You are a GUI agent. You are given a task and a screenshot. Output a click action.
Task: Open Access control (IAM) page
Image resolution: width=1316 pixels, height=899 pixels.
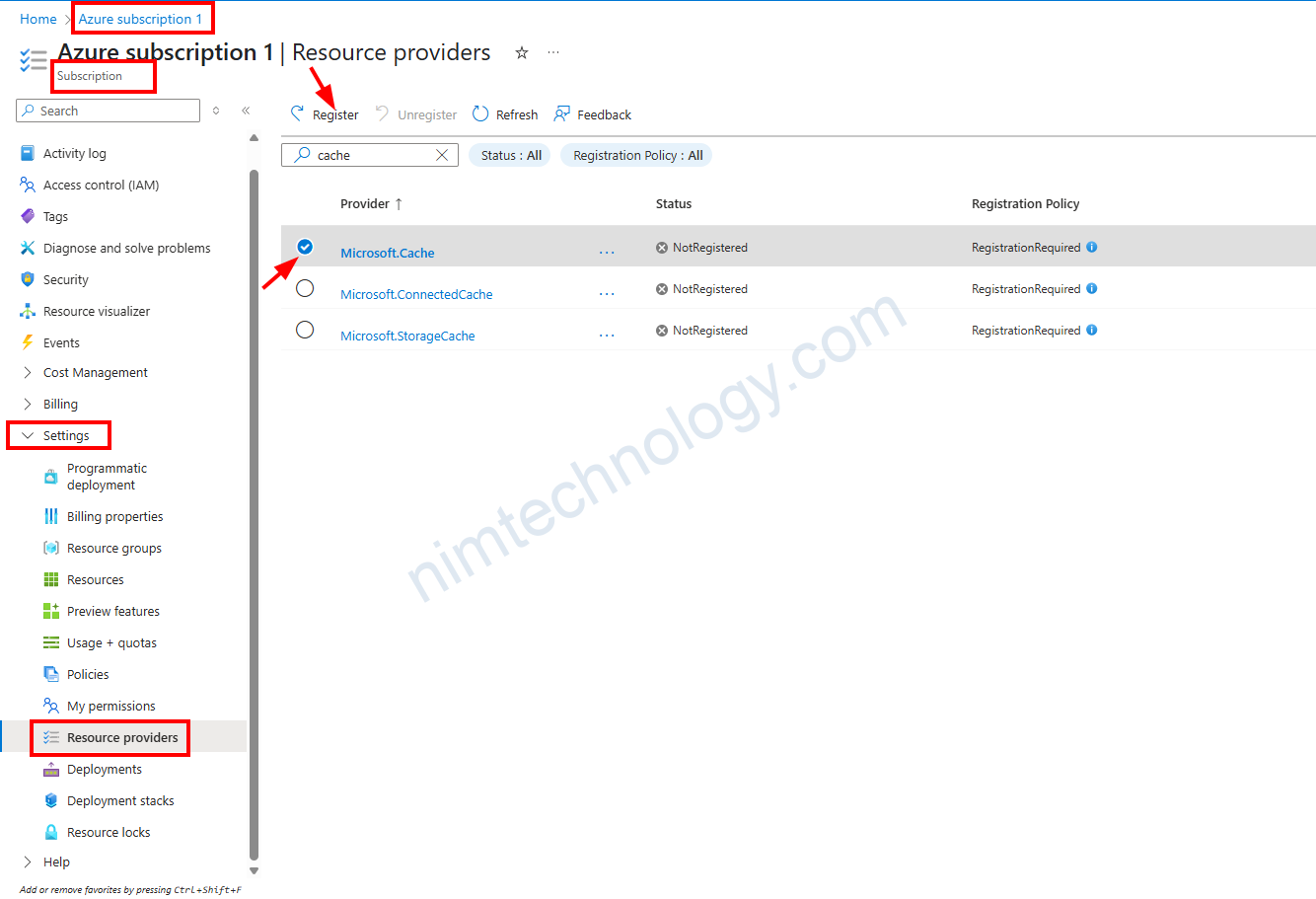[101, 186]
